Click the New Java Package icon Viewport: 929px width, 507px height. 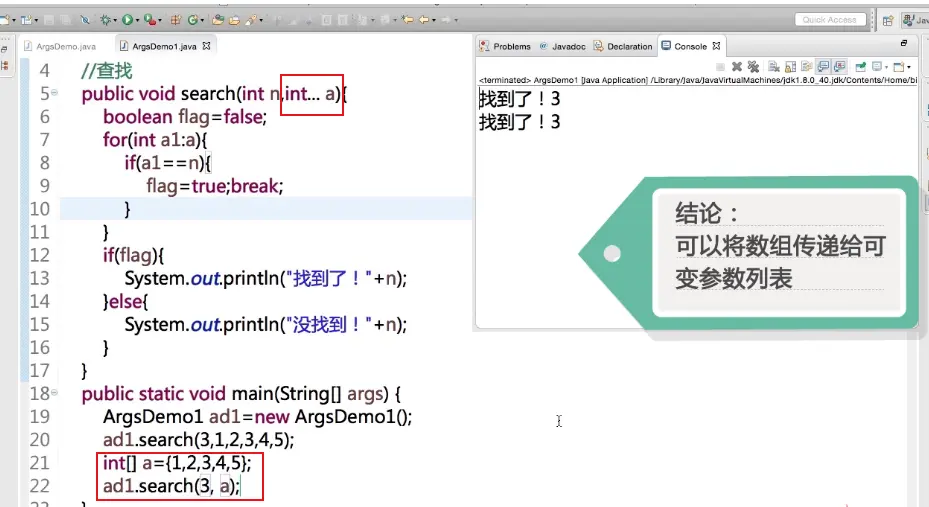pyautogui.click(x=176, y=20)
